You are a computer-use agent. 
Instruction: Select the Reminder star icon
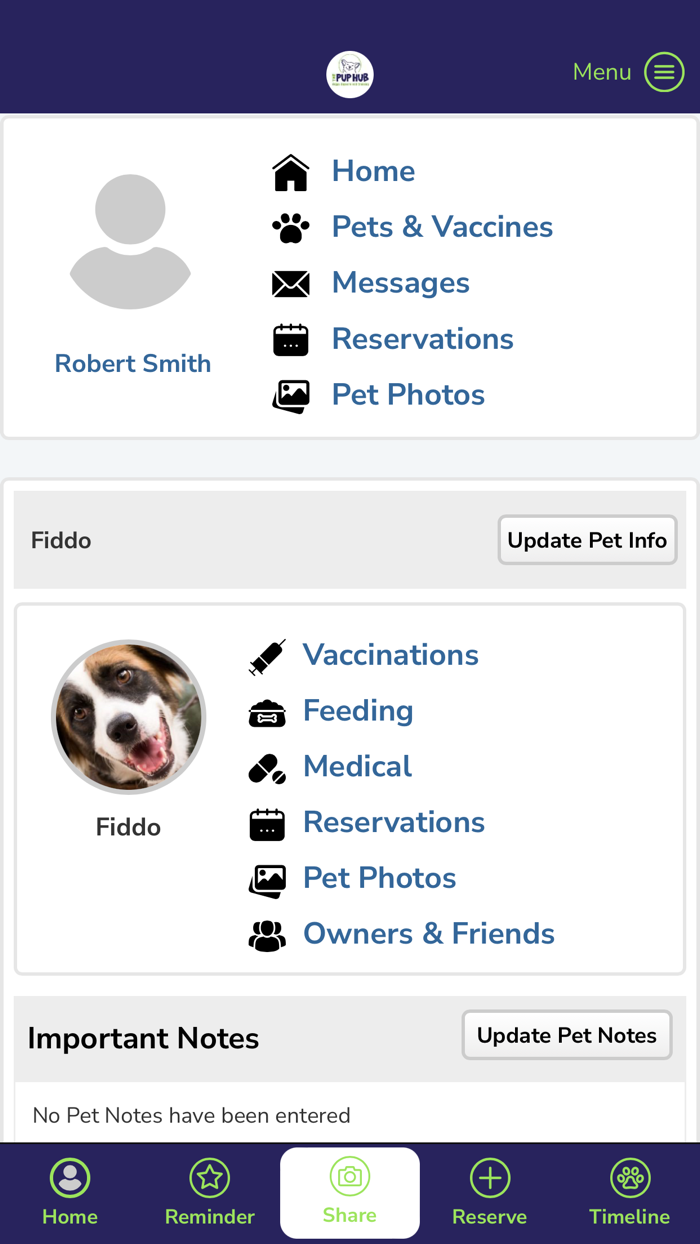pos(210,1178)
